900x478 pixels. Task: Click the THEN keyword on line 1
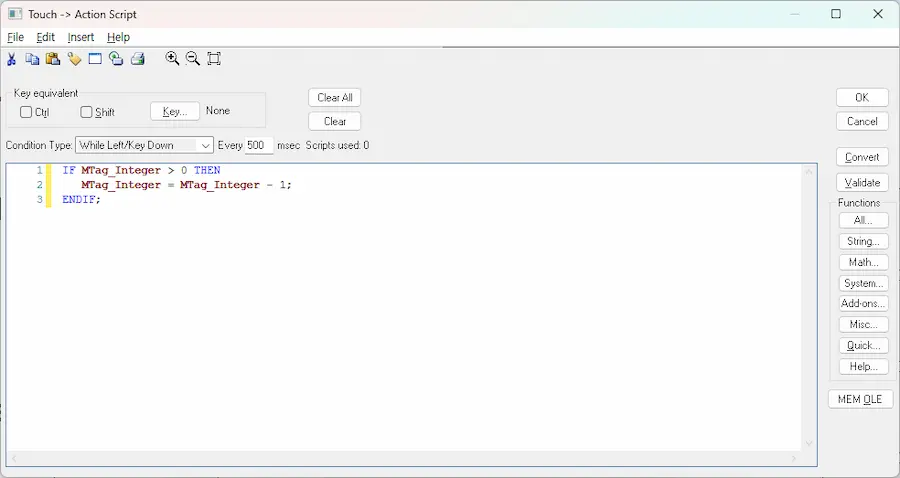pos(207,170)
